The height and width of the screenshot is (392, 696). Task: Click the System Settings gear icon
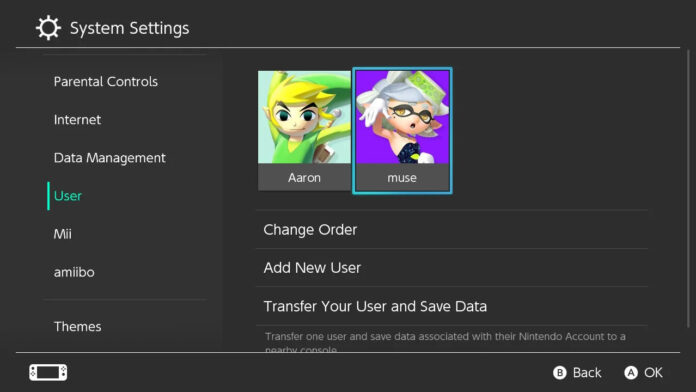48,28
